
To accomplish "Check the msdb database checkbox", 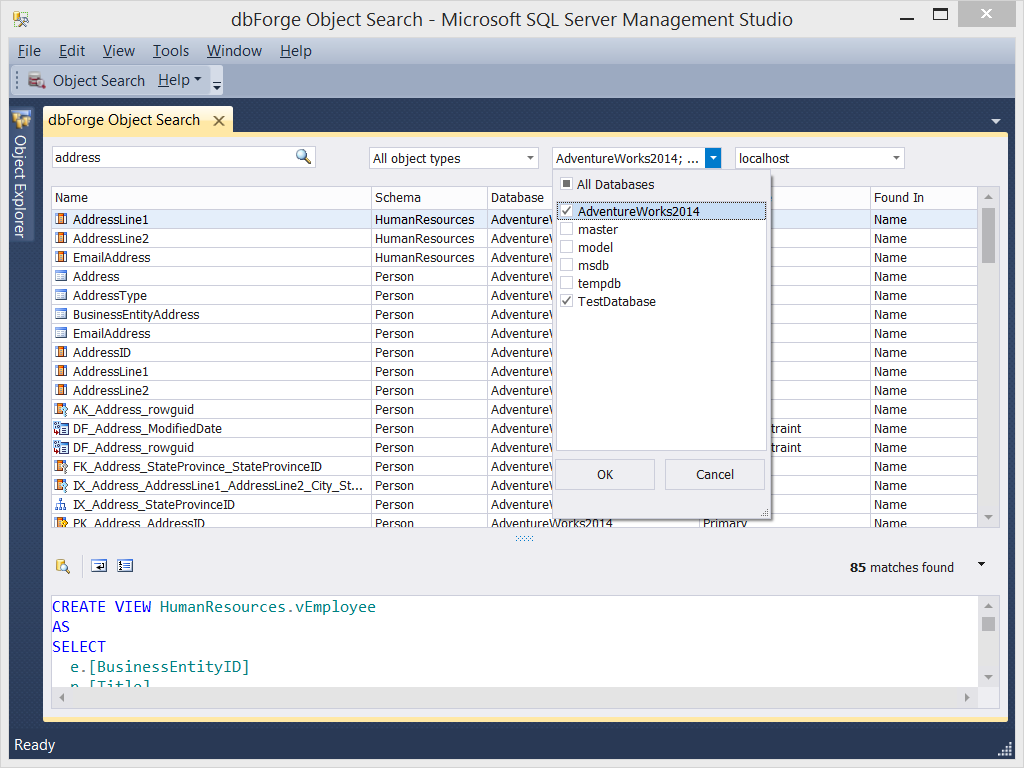I will tap(566, 264).
